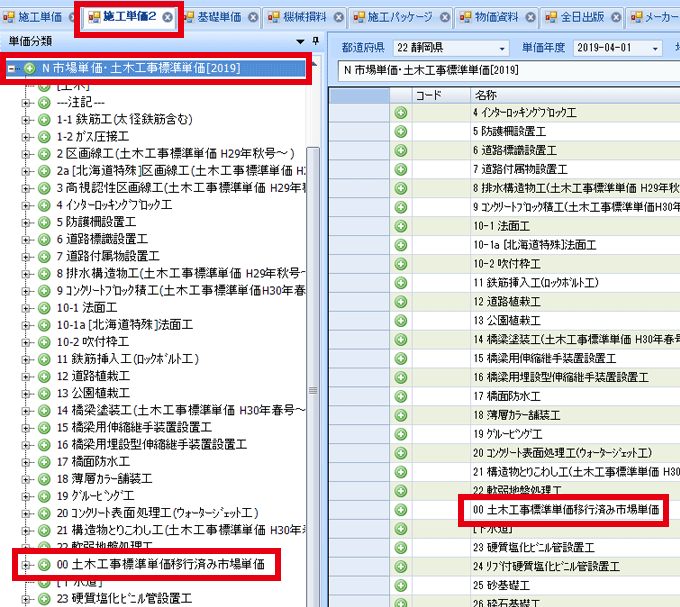Click green plus icon in 4 インターロッキングブロック工 table row
This screenshot has width=680, height=607.
pyautogui.click(x=401, y=113)
